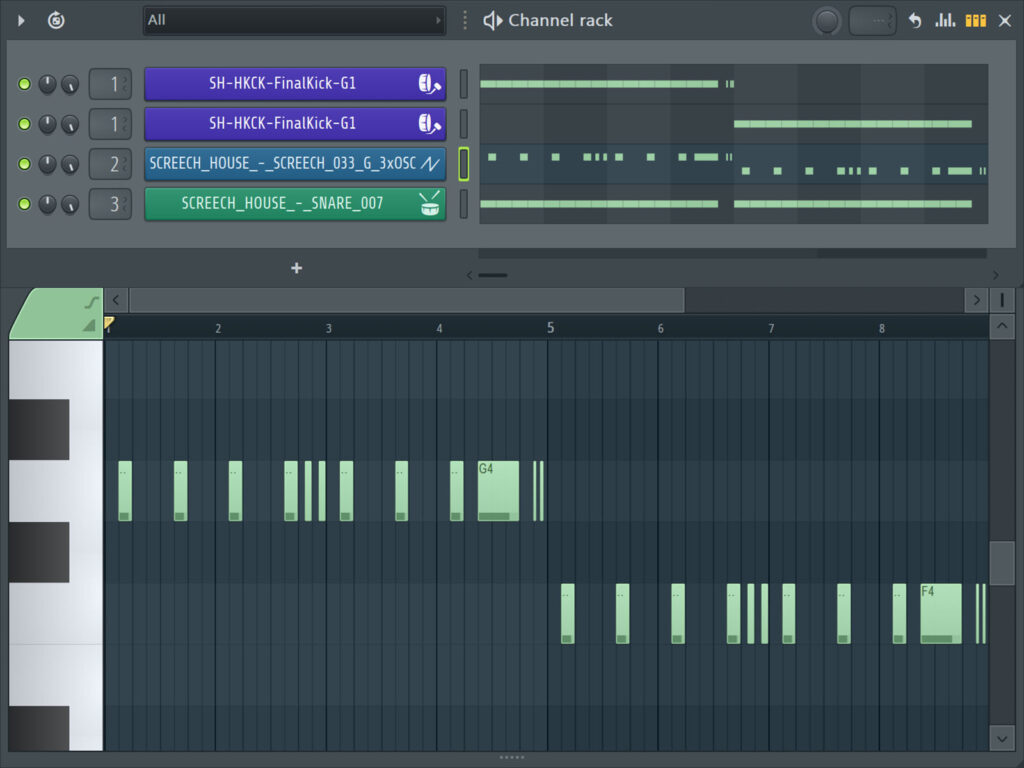Viewport: 1024px width, 768px height.
Task: Click mixer track number 2 box
Action: coord(110,164)
